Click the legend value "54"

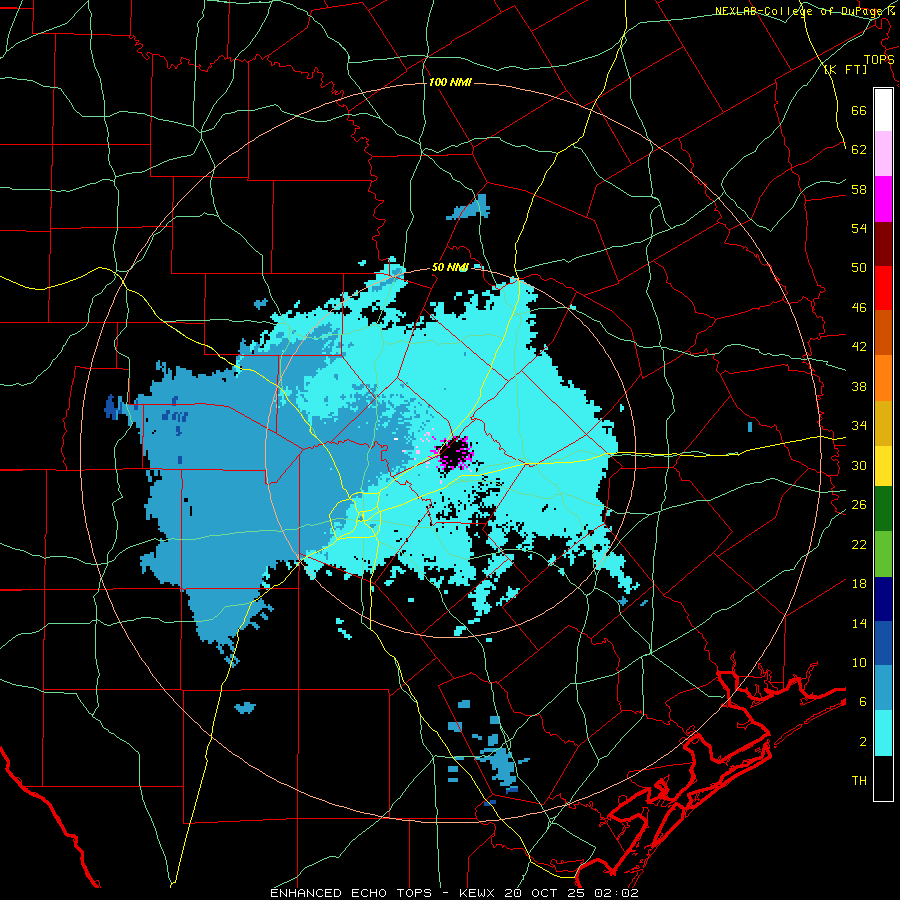[859, 228]
